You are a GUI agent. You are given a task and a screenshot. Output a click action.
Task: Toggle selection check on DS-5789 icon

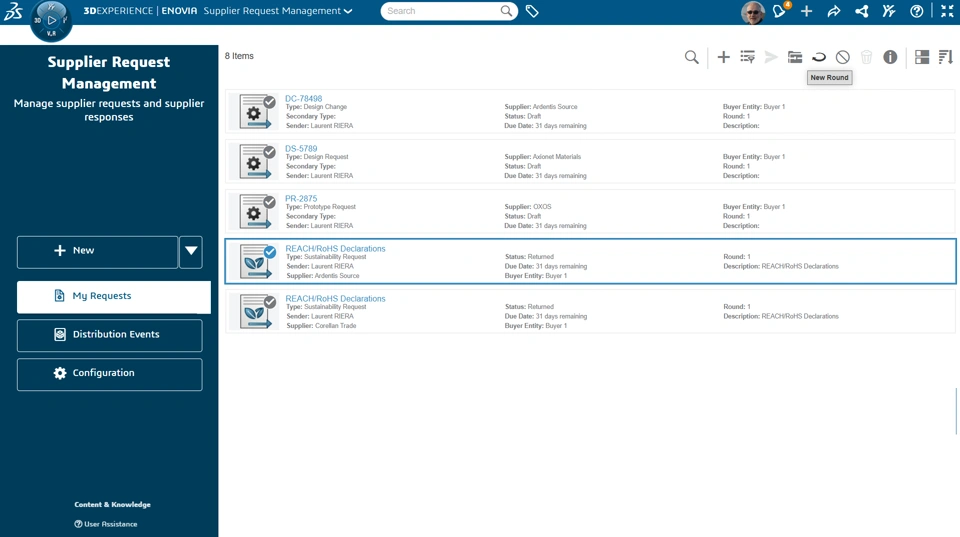tap(269, 152)
